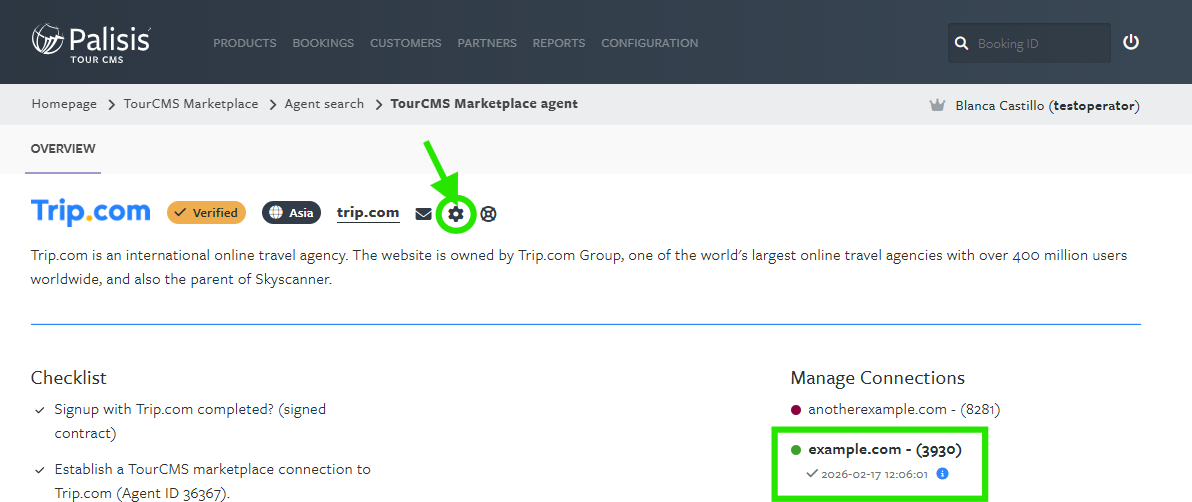
Task: Open the PRODUCTS menu
Action: click(x=245, y=43)
